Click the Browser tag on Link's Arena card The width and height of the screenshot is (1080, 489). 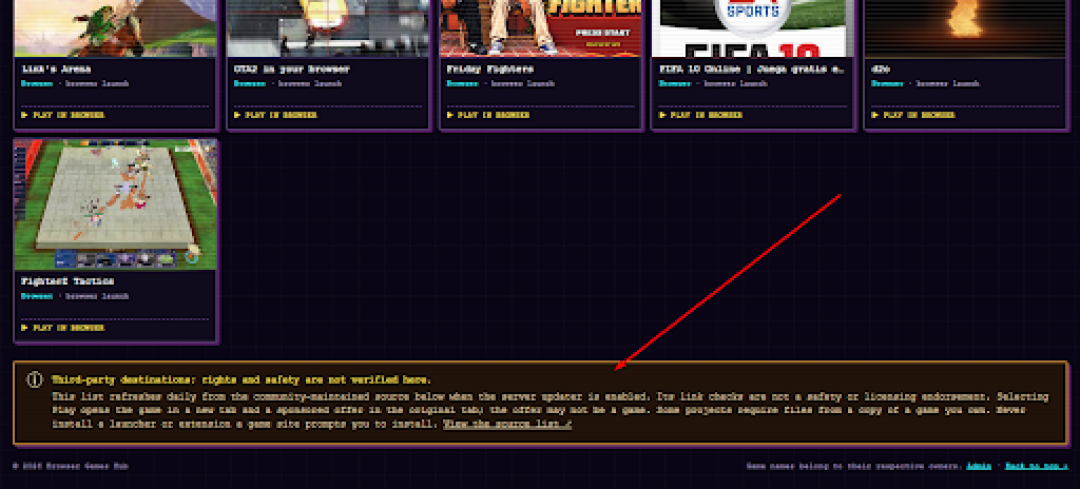point(37,84)
